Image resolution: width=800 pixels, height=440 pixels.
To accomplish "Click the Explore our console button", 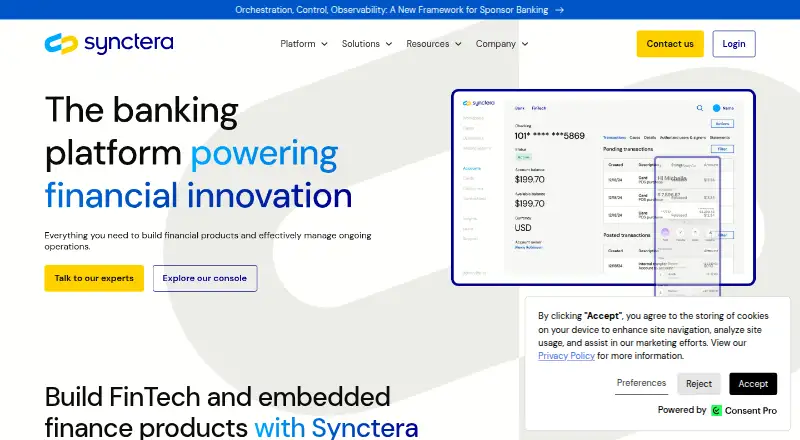I will 205,278.
